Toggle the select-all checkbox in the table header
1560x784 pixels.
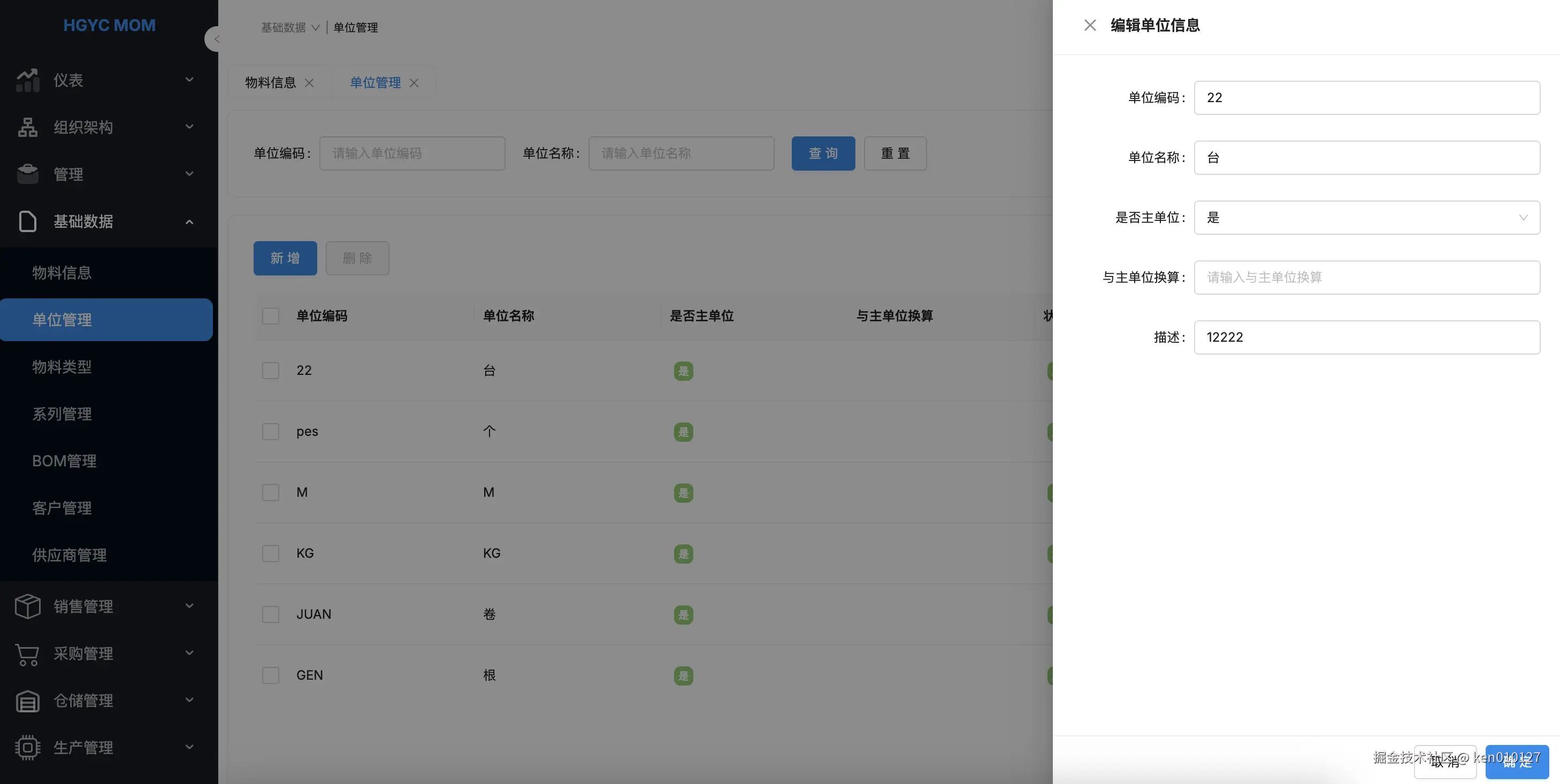pos(270,316)
